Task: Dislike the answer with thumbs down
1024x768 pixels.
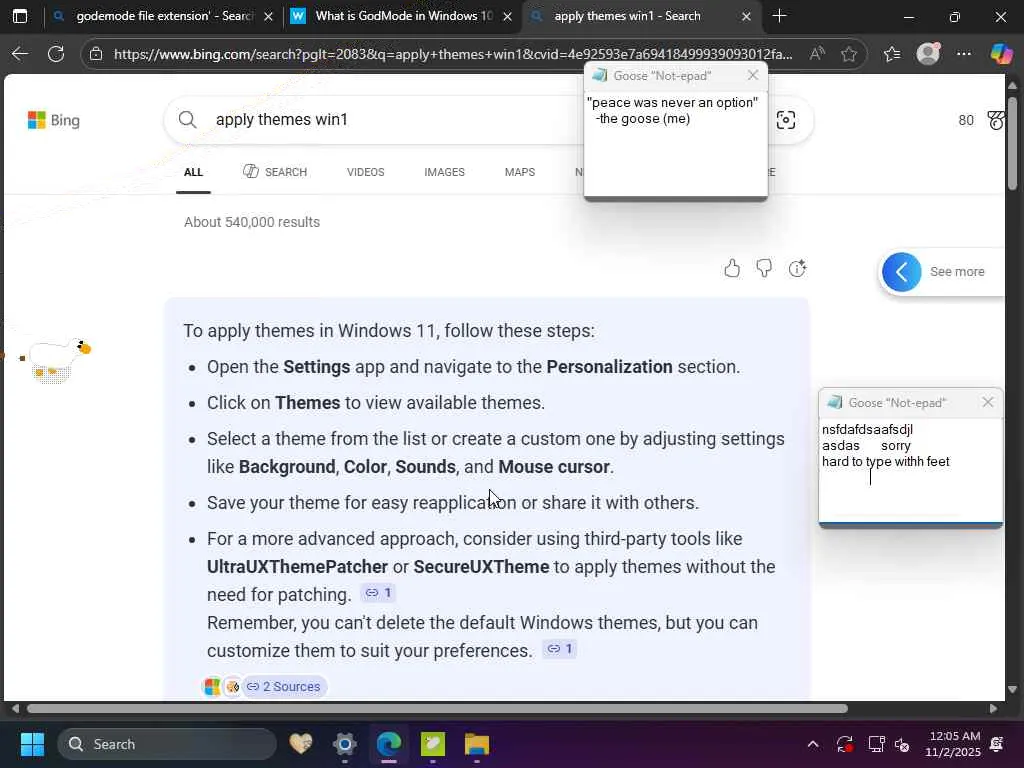Action: click(764, 268)
